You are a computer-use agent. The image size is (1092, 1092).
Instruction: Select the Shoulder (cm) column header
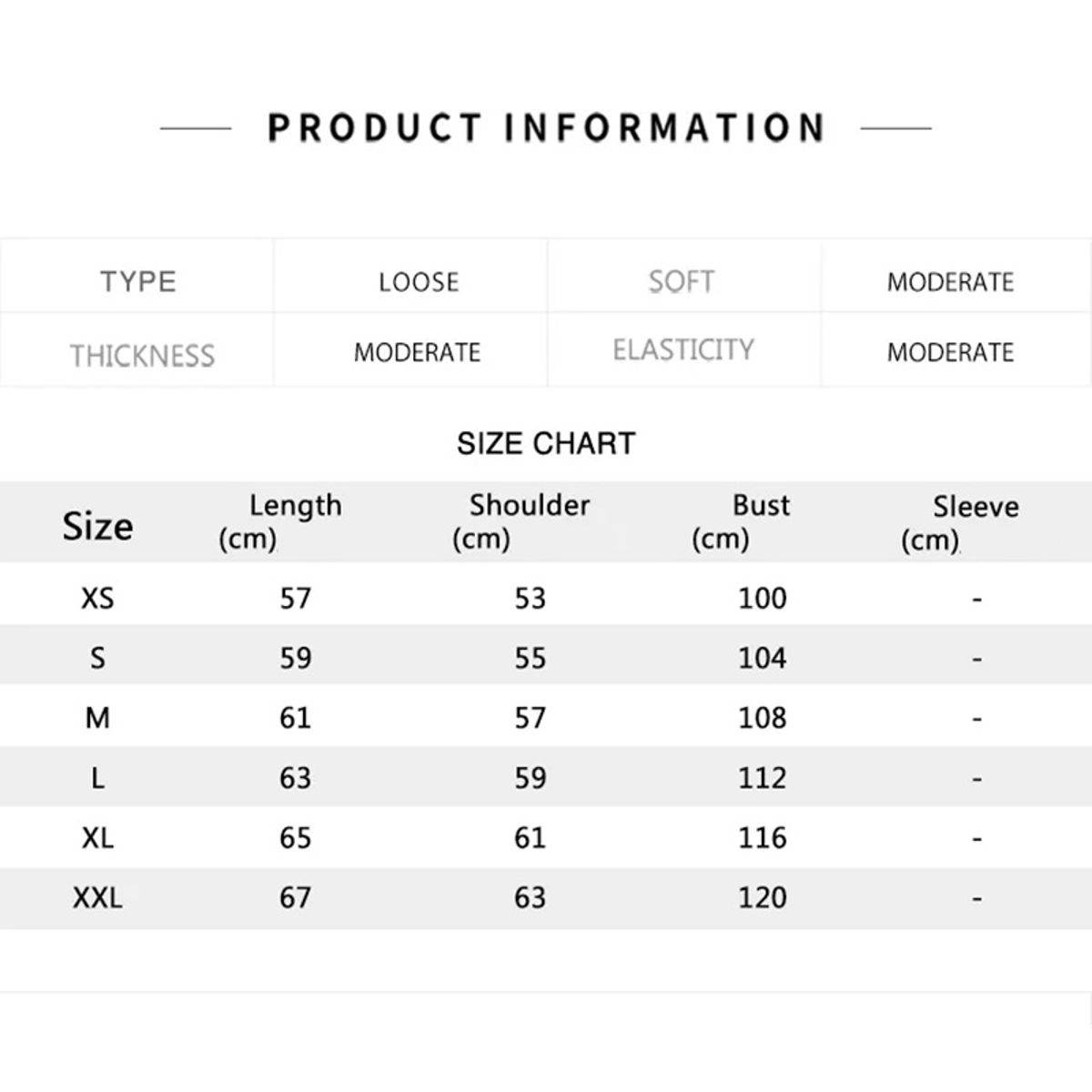[x=521, y=521]
